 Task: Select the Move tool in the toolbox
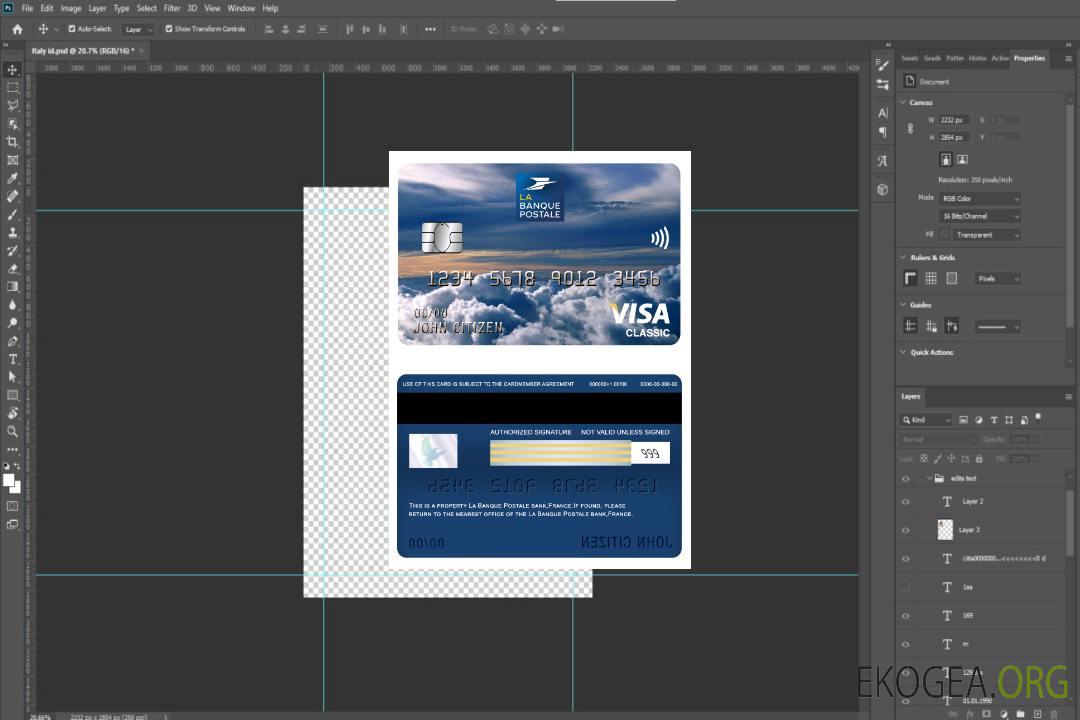tap(12, 70)
